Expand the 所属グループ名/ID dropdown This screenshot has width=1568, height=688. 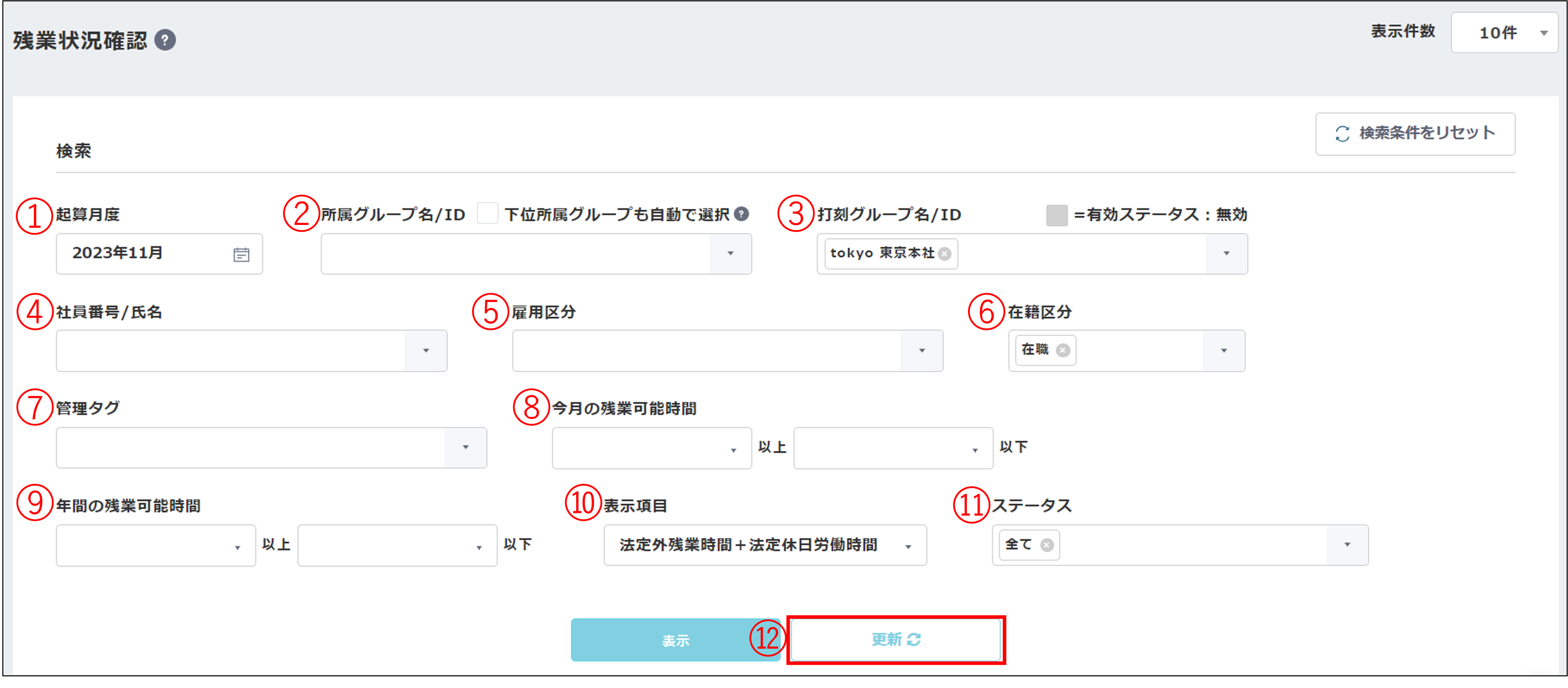click(730, 254)
